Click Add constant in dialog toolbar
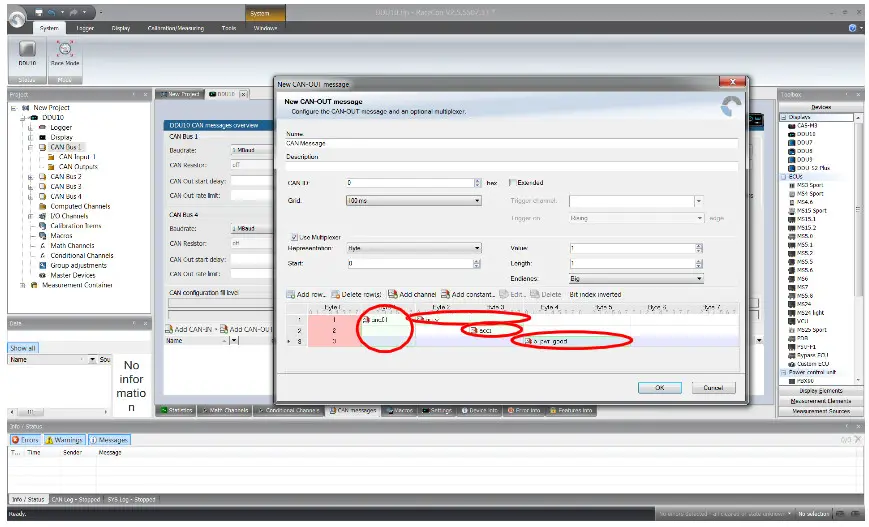 pos(468,294)
